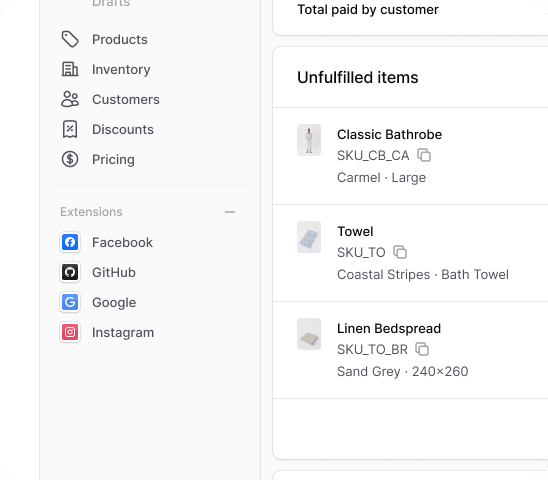The height and width of the screenshot is (480, 548).
Task: Click the Products tag icon
Action: click(70, 39)
